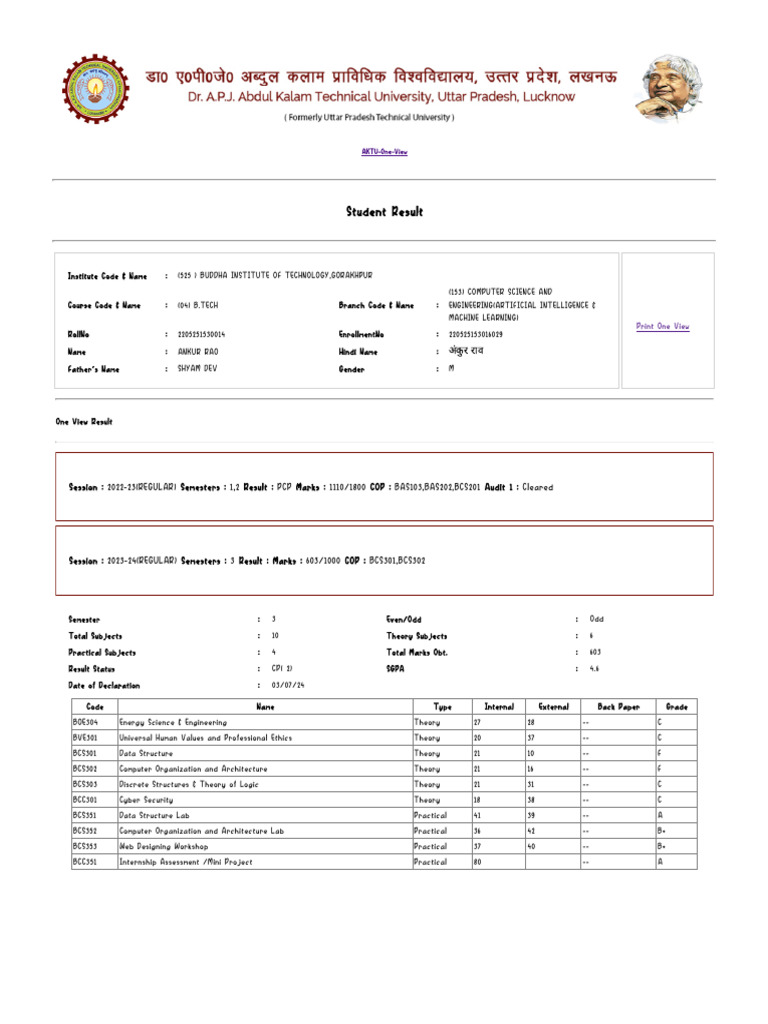Click the name ANKUR RAO
The image size is (768, 1024).
coord(198,351)
